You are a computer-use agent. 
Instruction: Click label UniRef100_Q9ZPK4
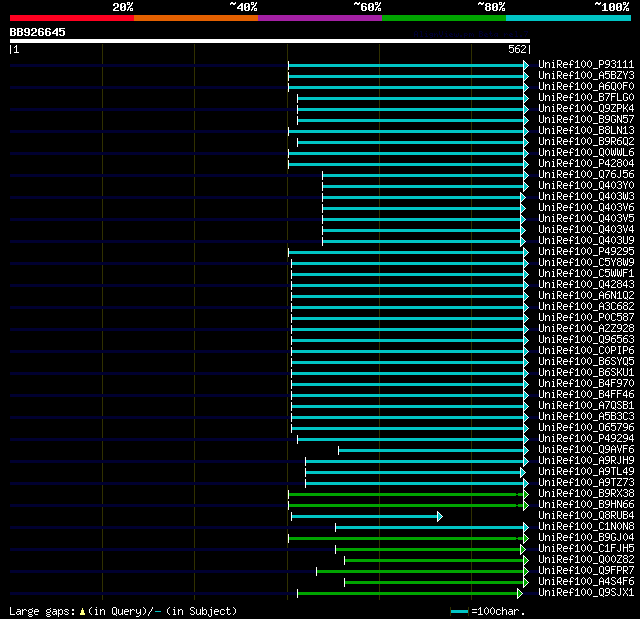[586, 109]
